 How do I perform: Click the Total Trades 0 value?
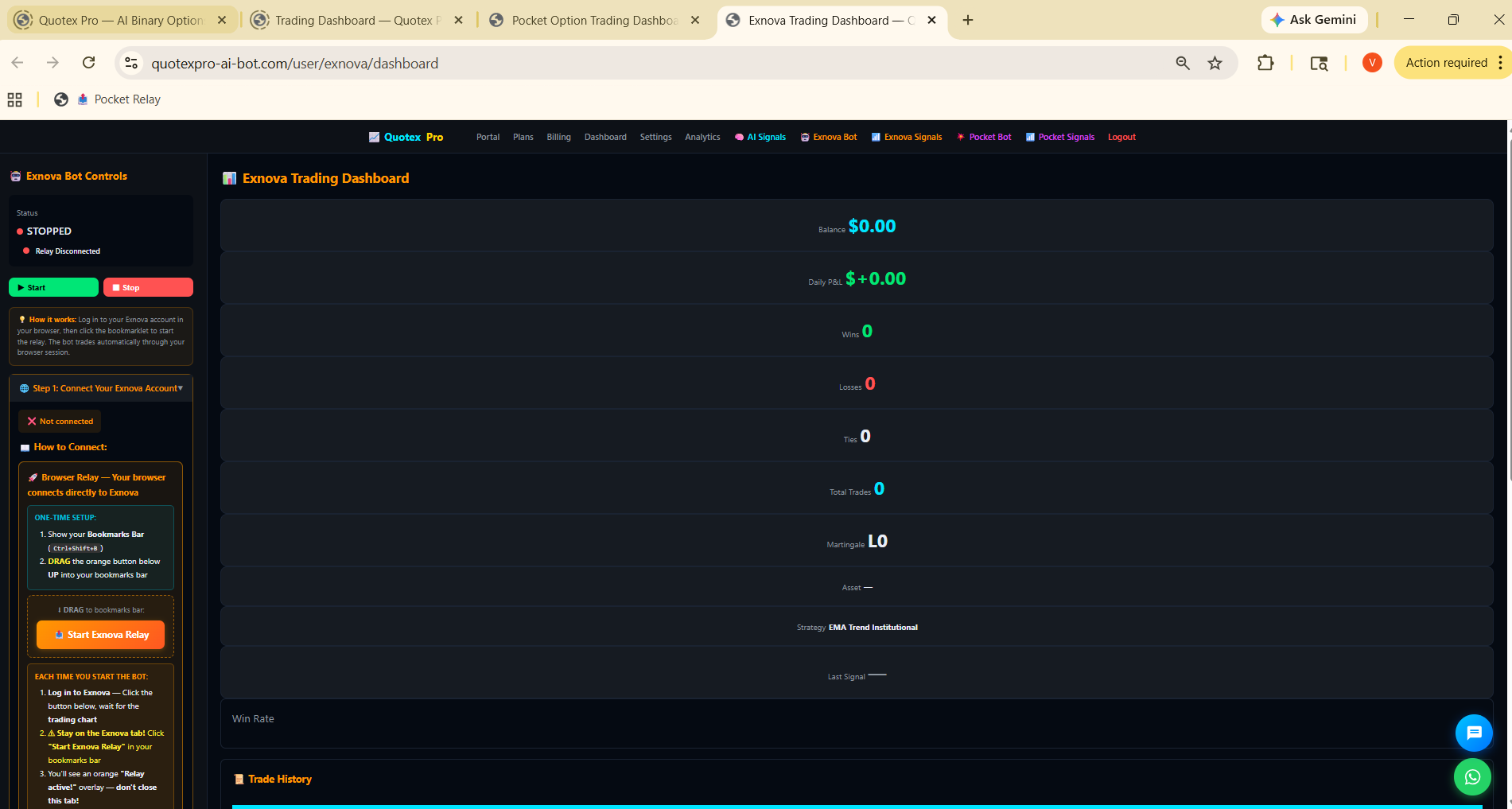(x=879, y=488)
